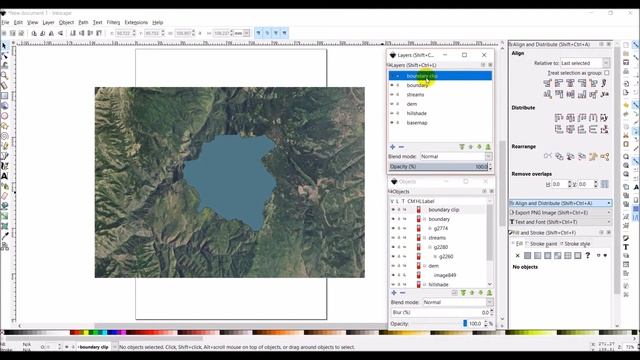This screenshot has height=360, width=640.
Task: Collapse the dem group in Objects
Action: pos(424,266)
